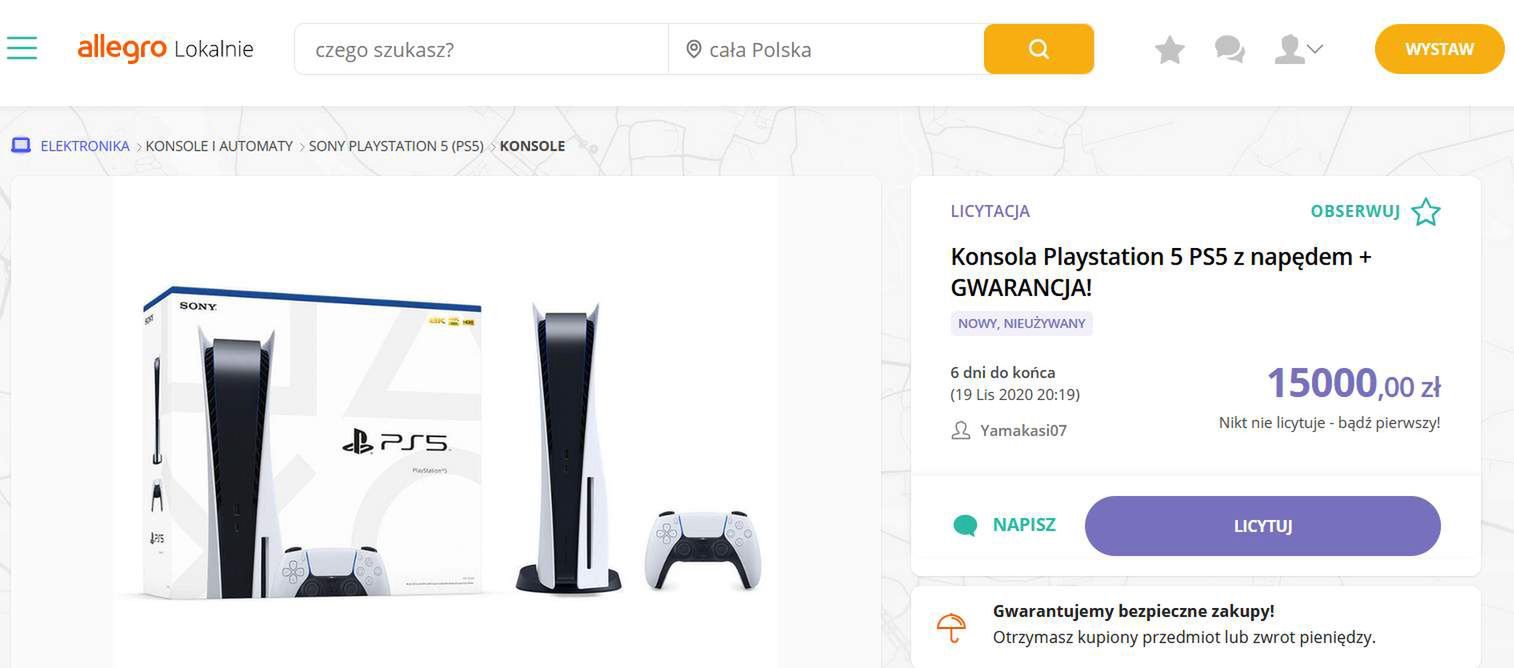
Task: Expand the account menu chevron
Action: (x=1315, y=49)
